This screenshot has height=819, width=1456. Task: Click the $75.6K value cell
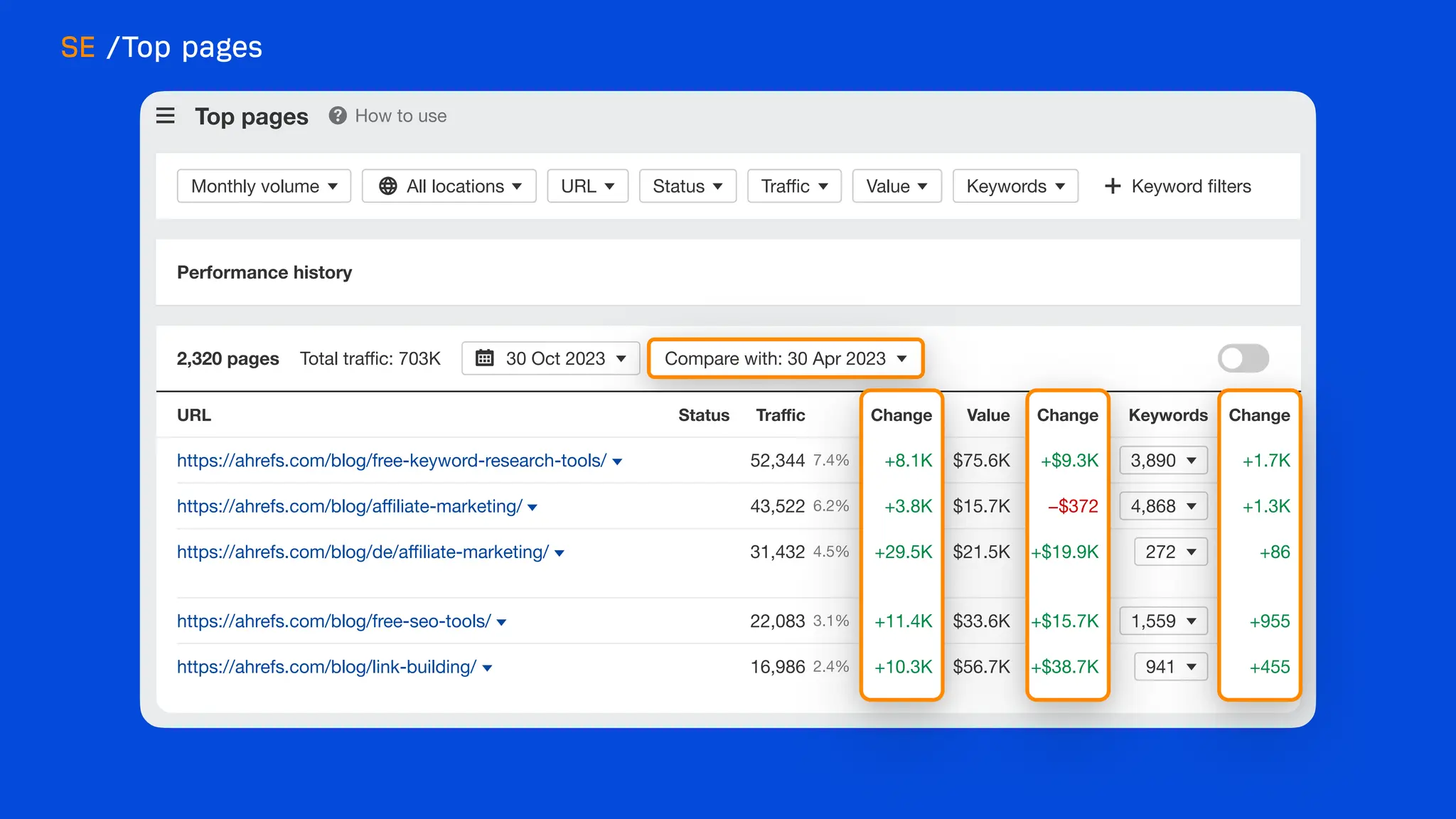(982, 461)
